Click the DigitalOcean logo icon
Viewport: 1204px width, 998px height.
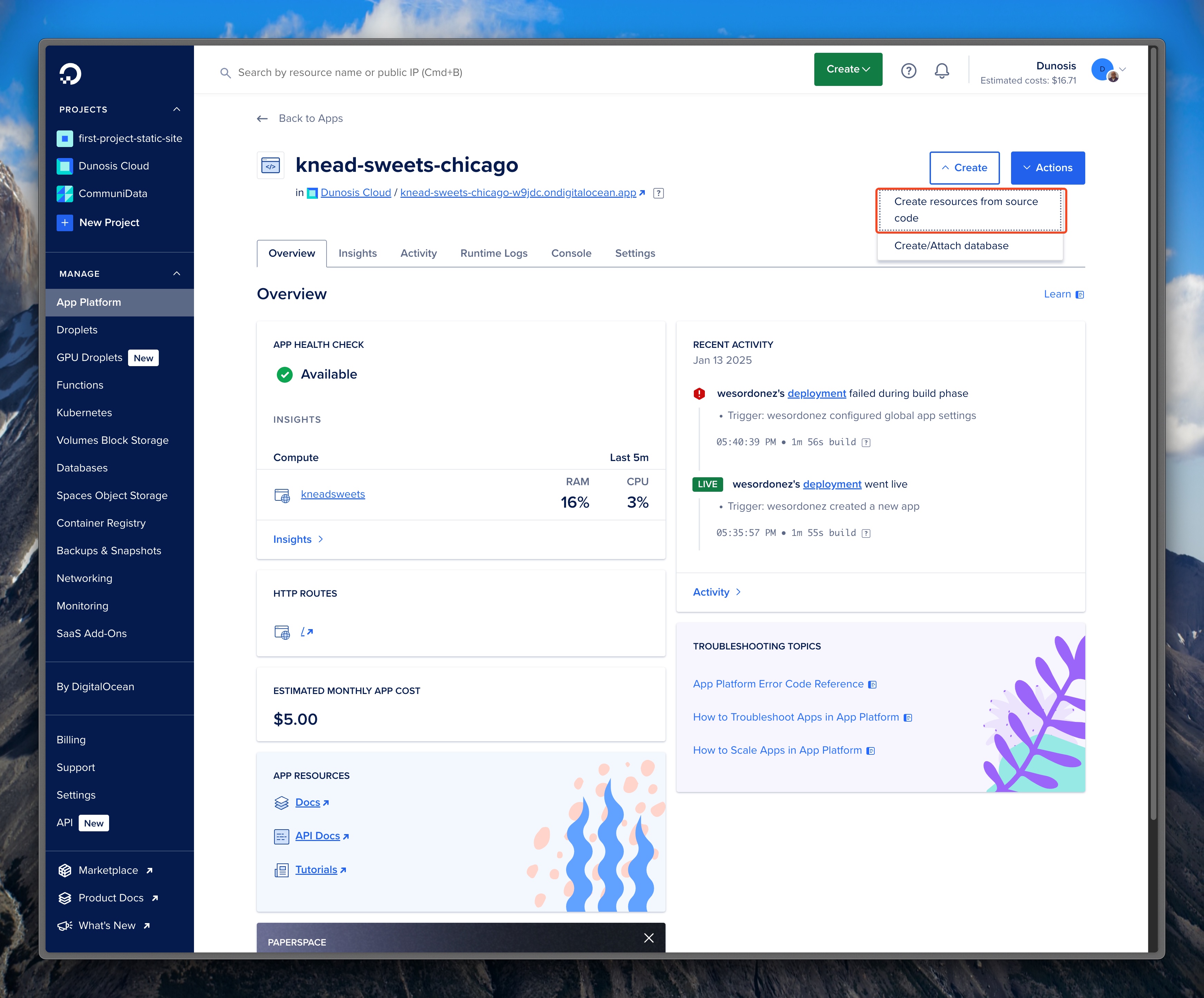point(70,74)
